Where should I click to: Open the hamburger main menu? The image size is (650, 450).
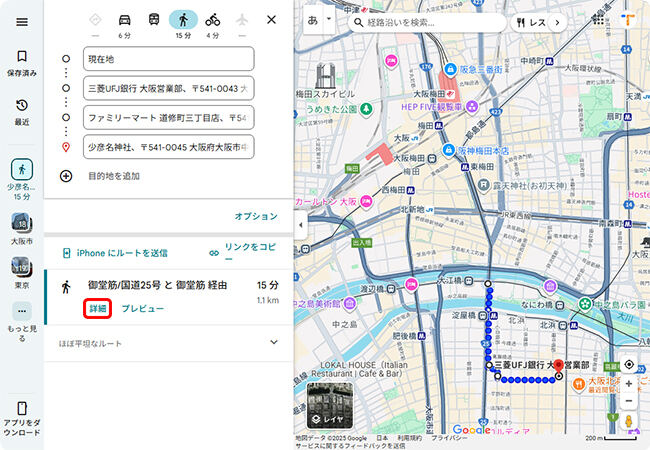22,22
